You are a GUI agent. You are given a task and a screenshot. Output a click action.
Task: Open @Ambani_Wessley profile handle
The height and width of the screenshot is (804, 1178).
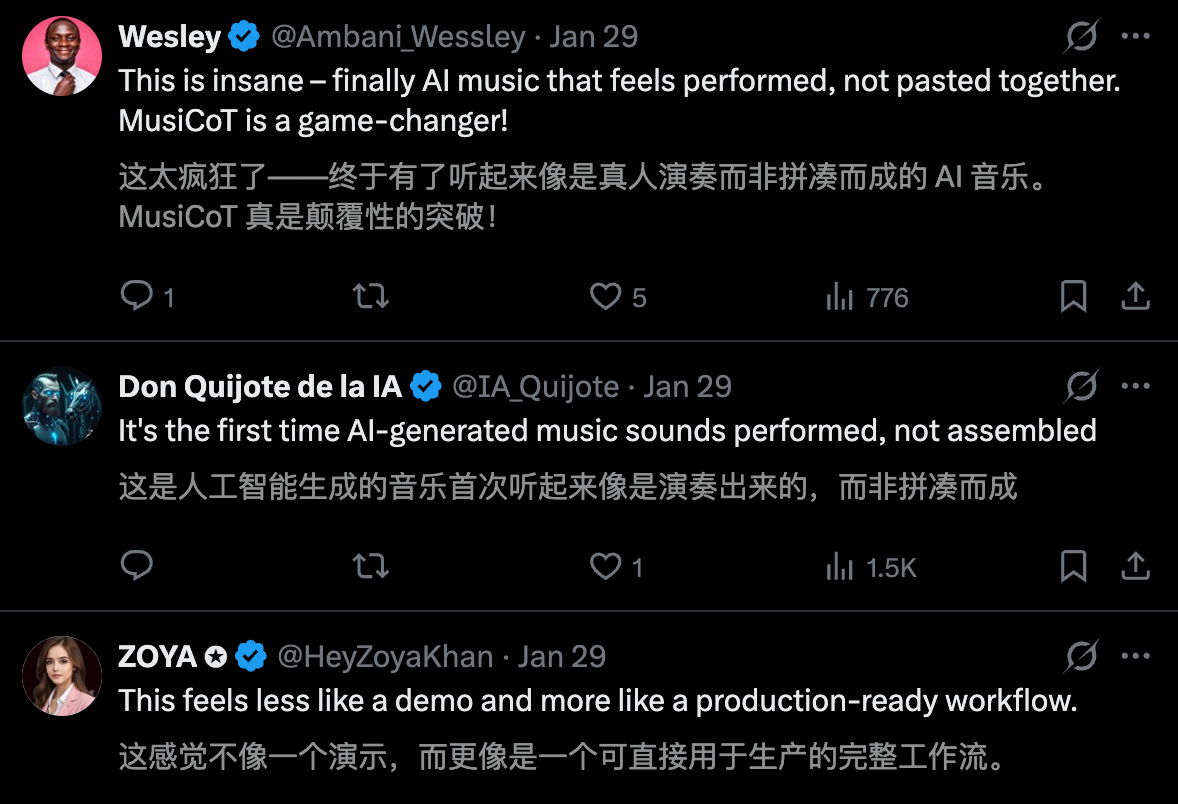tap(398, 37)
